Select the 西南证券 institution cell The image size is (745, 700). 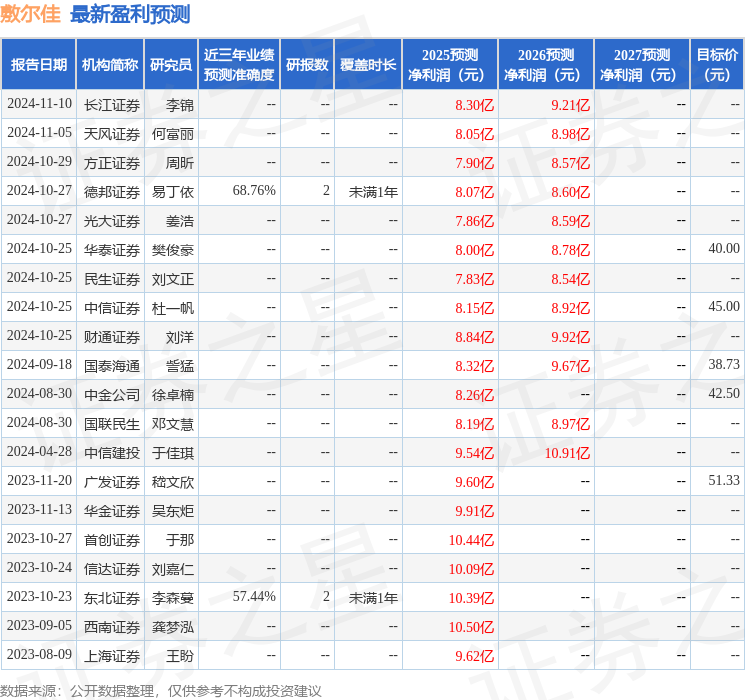pos(112,627)
